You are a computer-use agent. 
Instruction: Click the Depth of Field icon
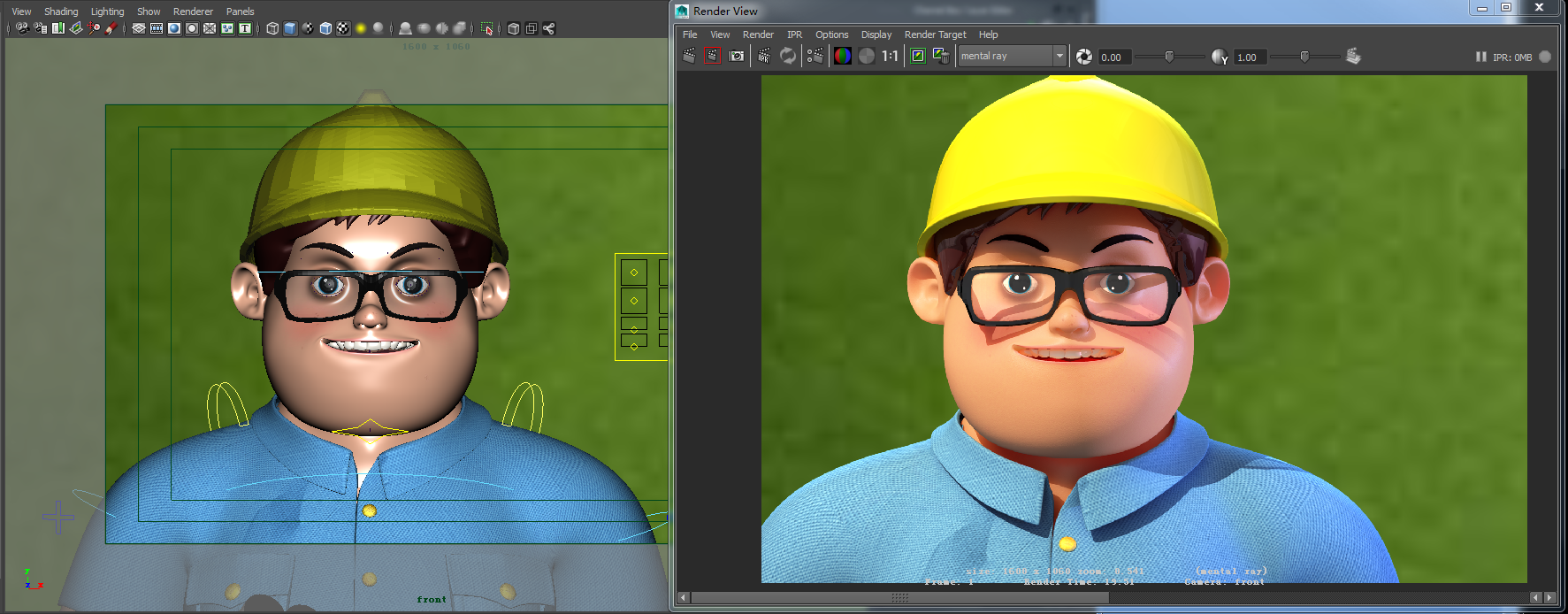[x=459, y=28]
